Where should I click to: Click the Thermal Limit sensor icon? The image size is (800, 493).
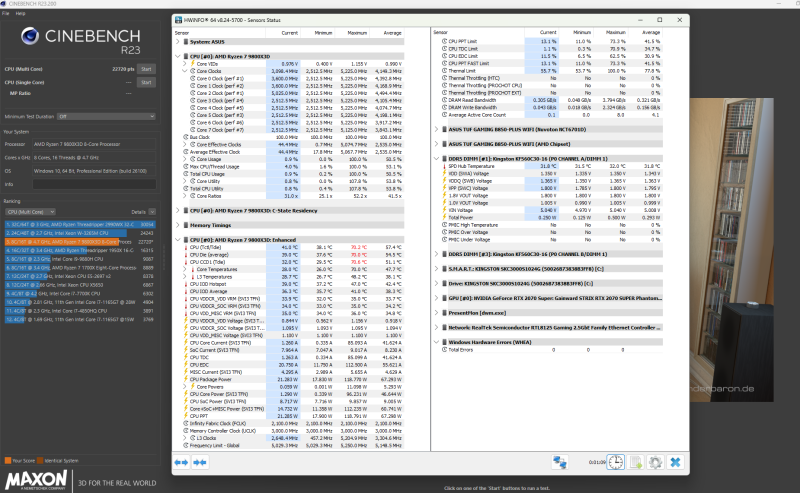444,70
